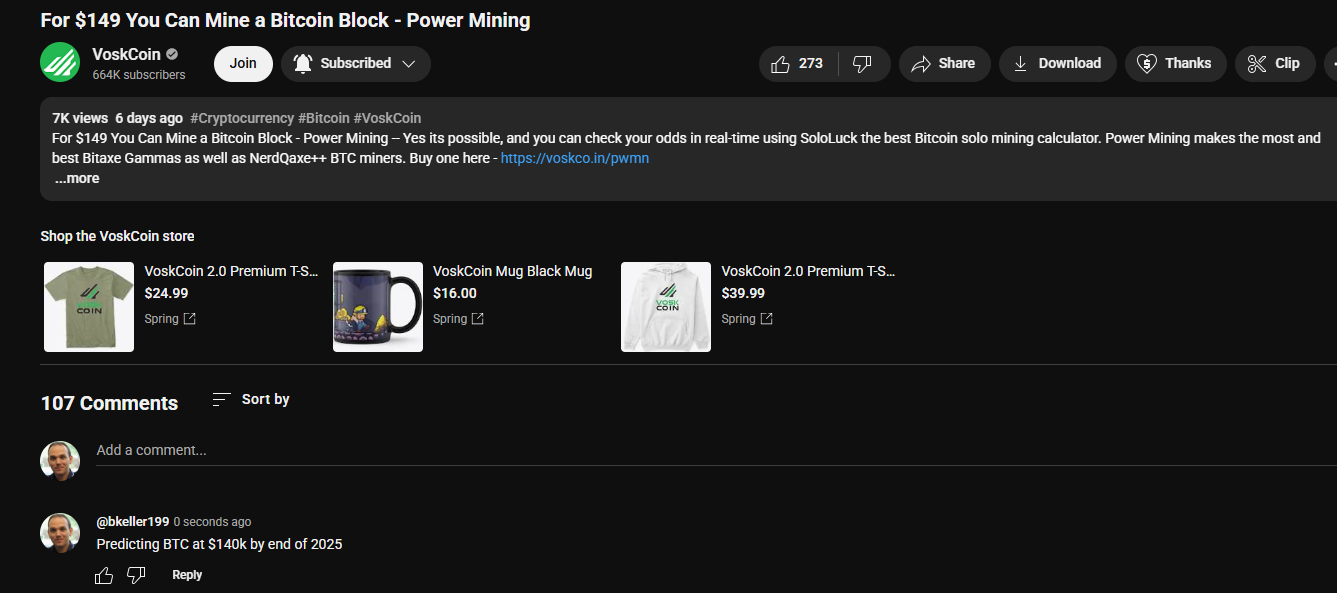Expand the description with ...more

(77, 179)
